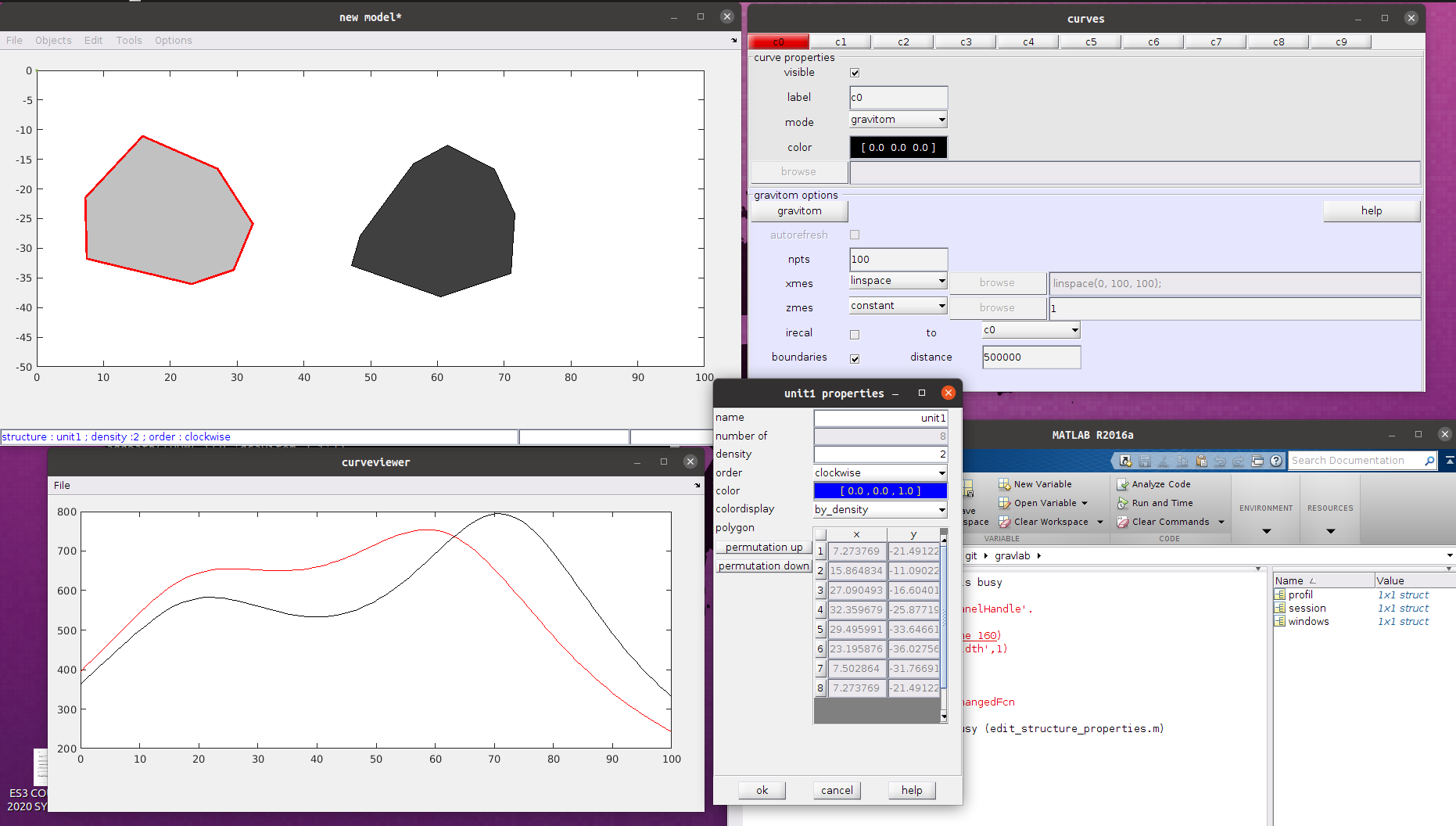
Task: Open the Options menu in new model window
Action: [173, 40]
